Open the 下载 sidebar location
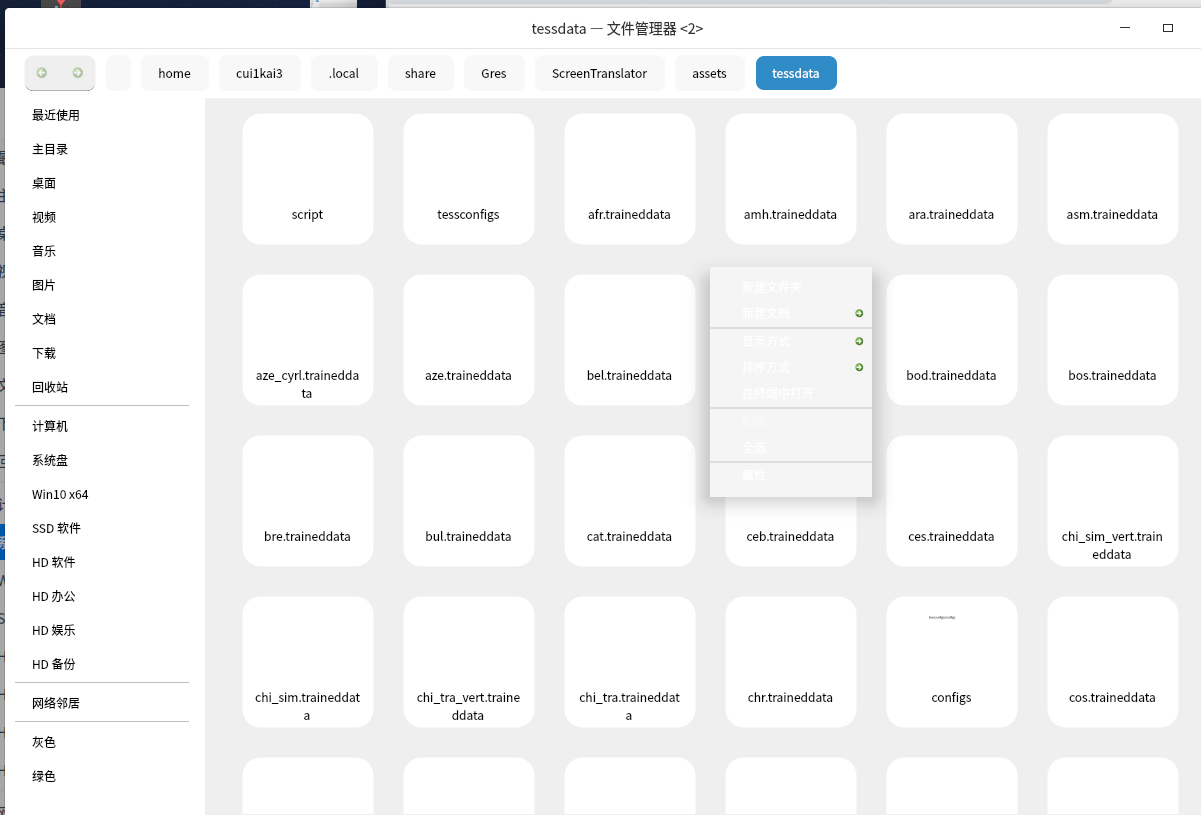 coord(44,353)
